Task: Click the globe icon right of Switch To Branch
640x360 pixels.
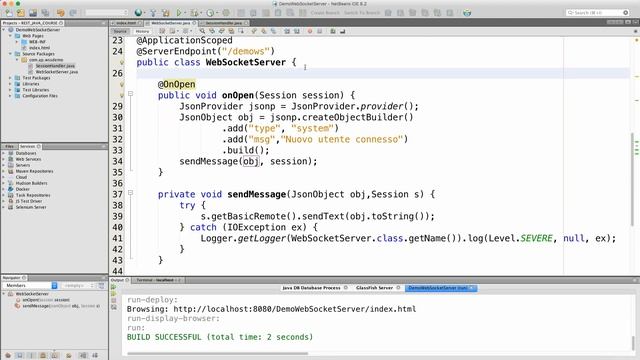Action: [x=467, y=13]
